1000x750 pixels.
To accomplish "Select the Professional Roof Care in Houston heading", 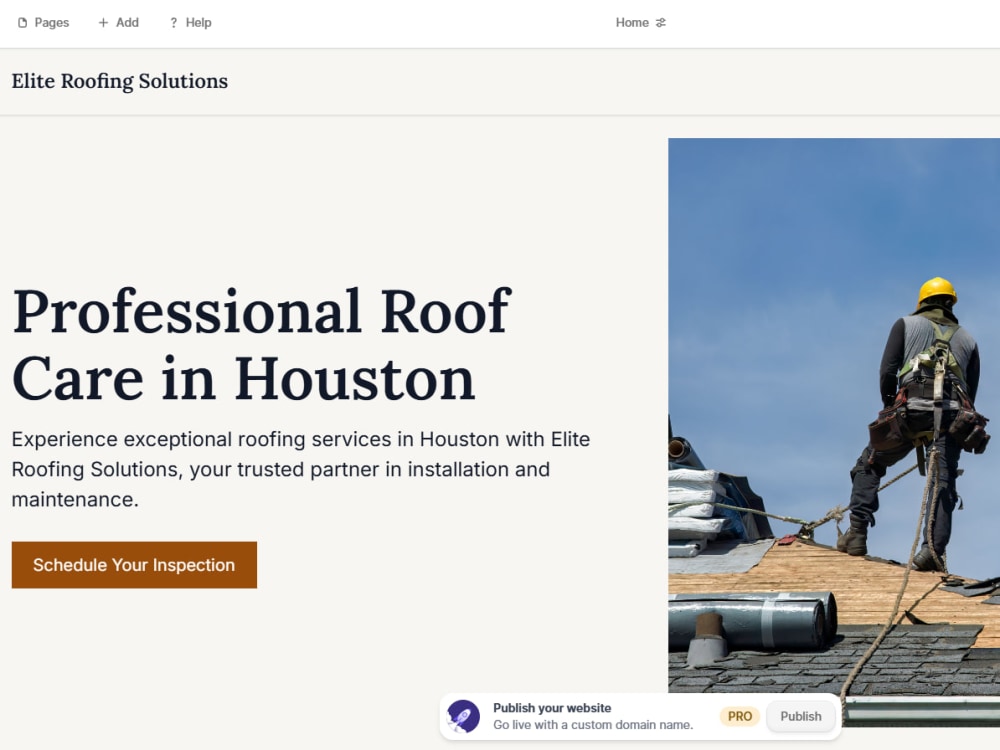I will pyautogui.click(x=261, y=345).
